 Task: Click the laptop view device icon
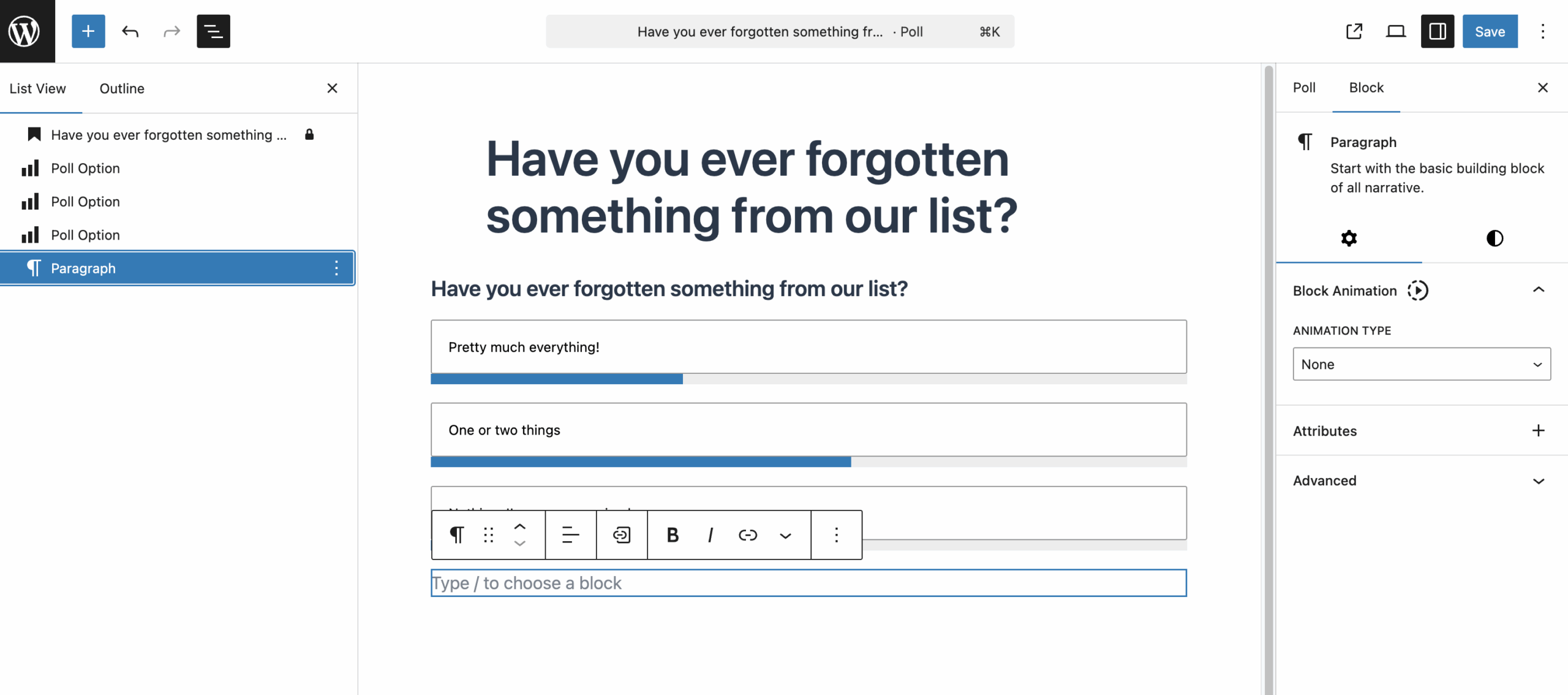point(1395,31)
